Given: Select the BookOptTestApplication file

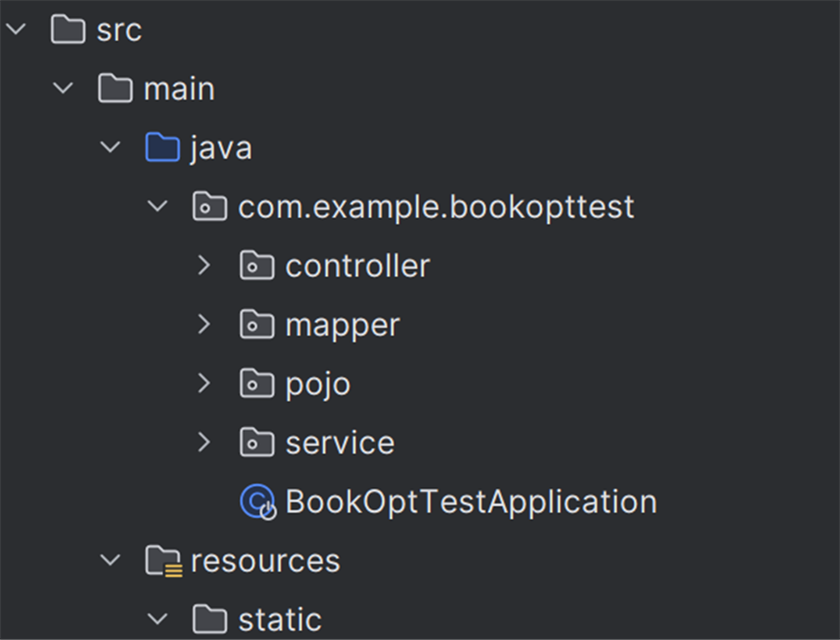Looking at the screenshot, I should click(471, 502).
